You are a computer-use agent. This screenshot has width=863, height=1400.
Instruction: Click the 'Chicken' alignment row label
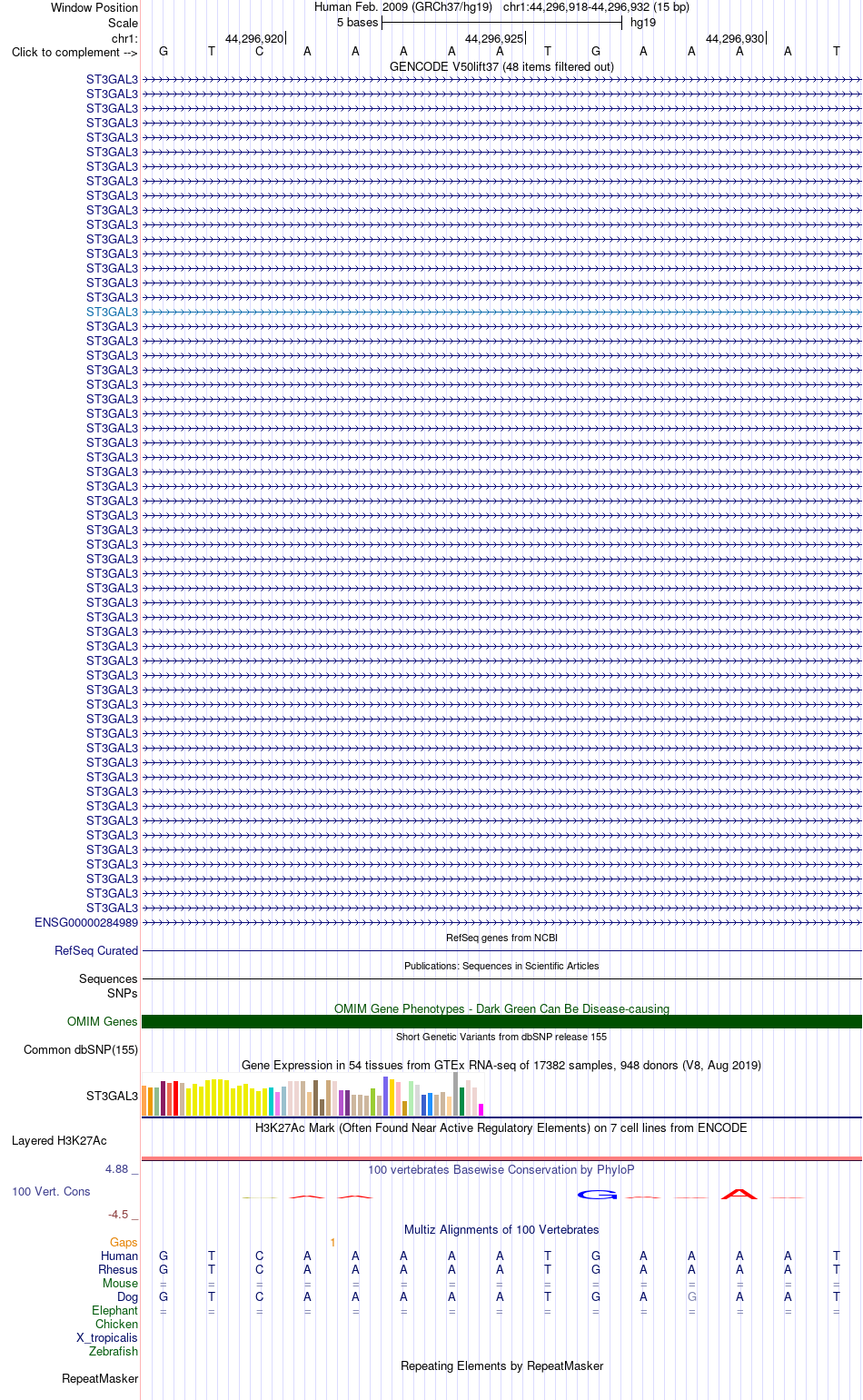[116, 1324]
